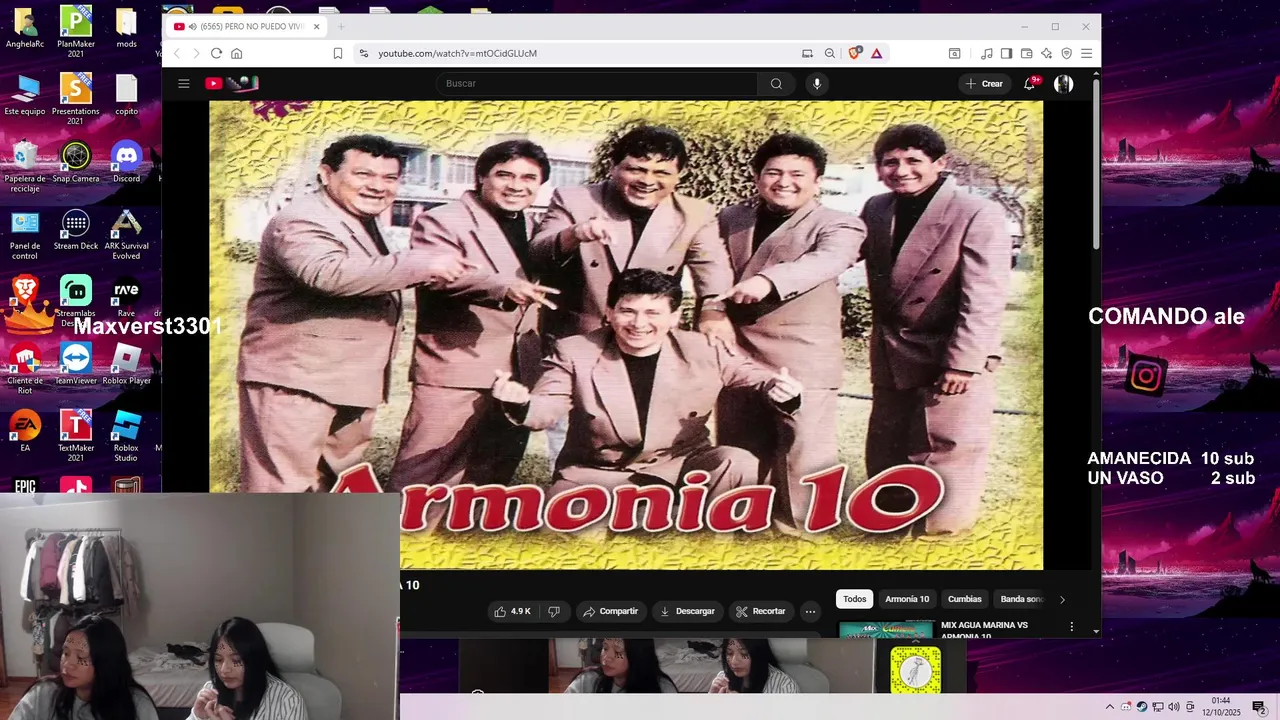Open the Discord desktop shortcut
Image resolution: width=1280 pixels, height=720 pixels.
click(x=126, y=162)
